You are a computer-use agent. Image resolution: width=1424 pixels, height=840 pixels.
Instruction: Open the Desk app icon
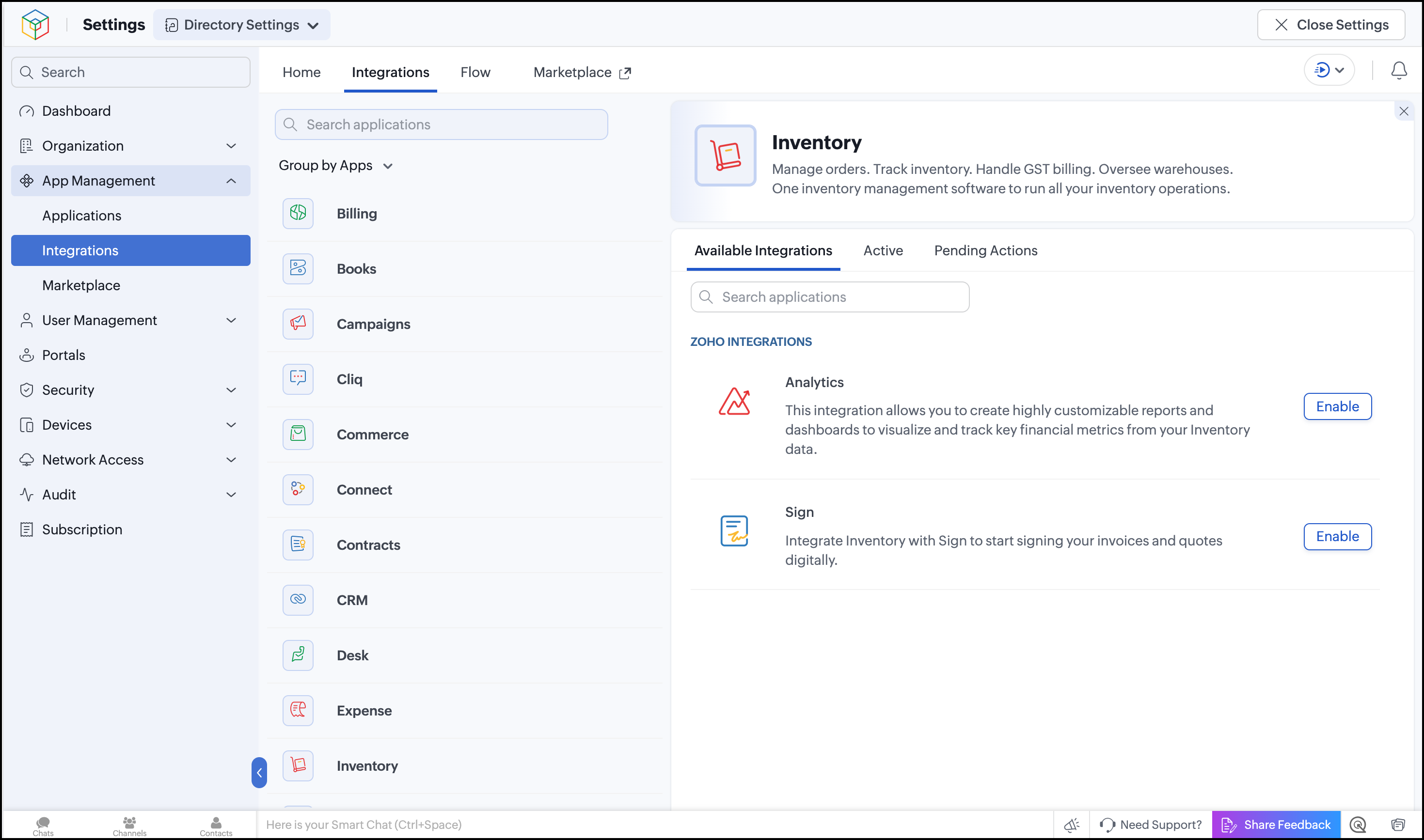coord(298,655)
